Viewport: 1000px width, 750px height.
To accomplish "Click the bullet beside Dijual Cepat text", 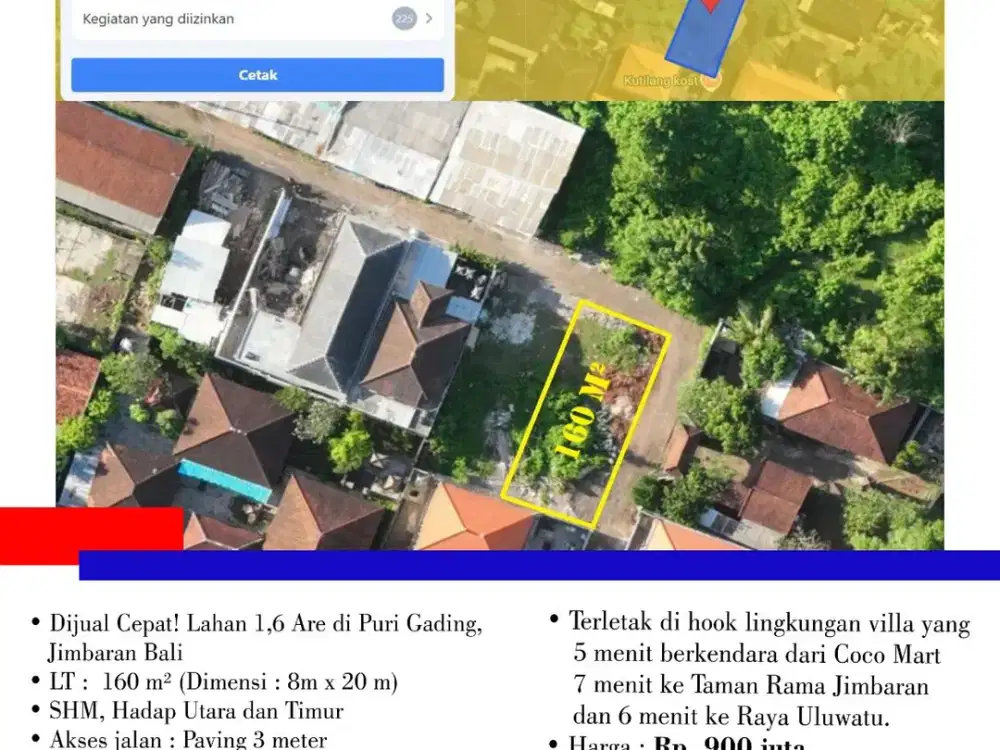I will coord(38,620).
